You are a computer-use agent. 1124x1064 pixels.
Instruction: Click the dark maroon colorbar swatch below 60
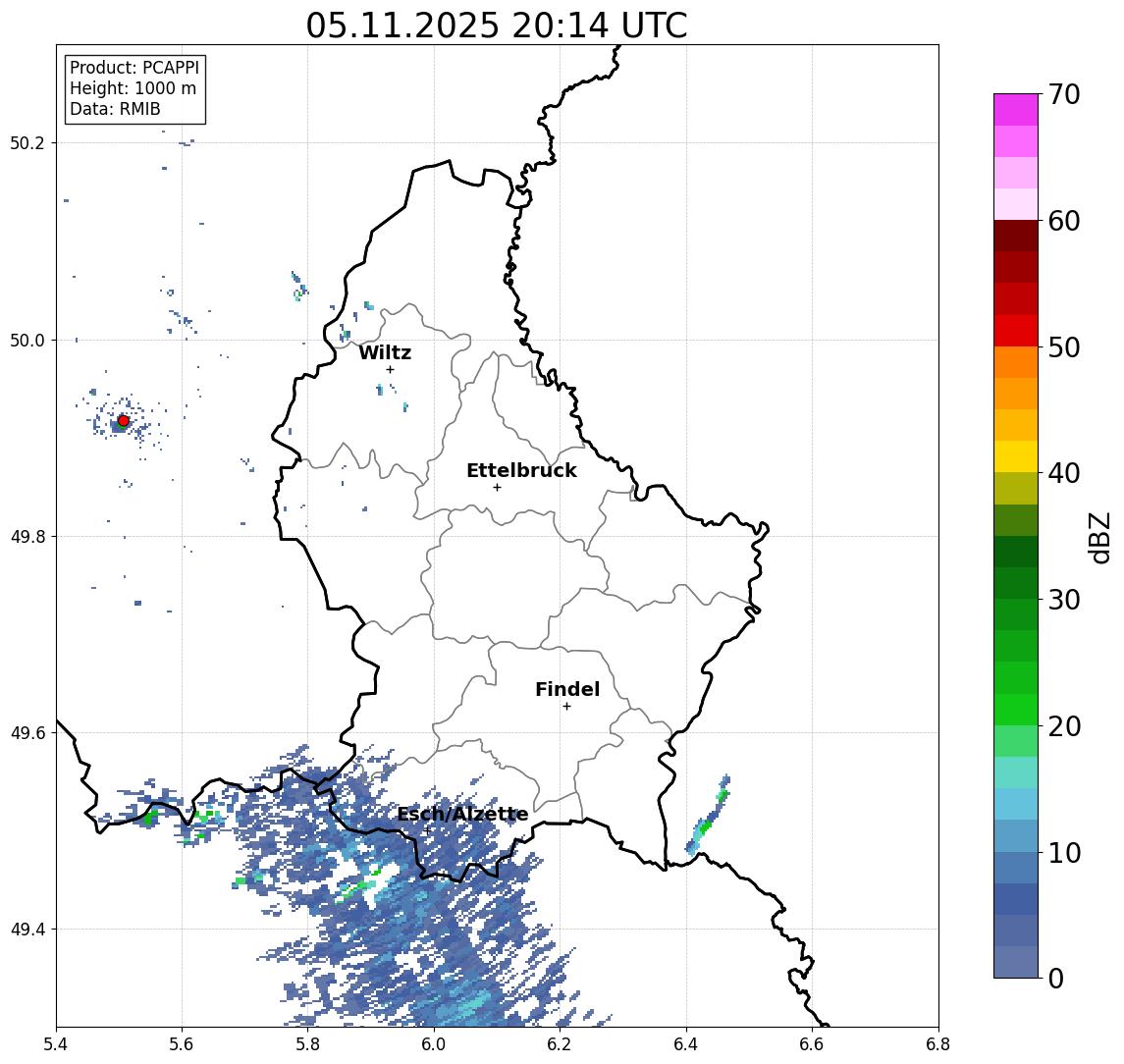click(x=1016, y=236)
